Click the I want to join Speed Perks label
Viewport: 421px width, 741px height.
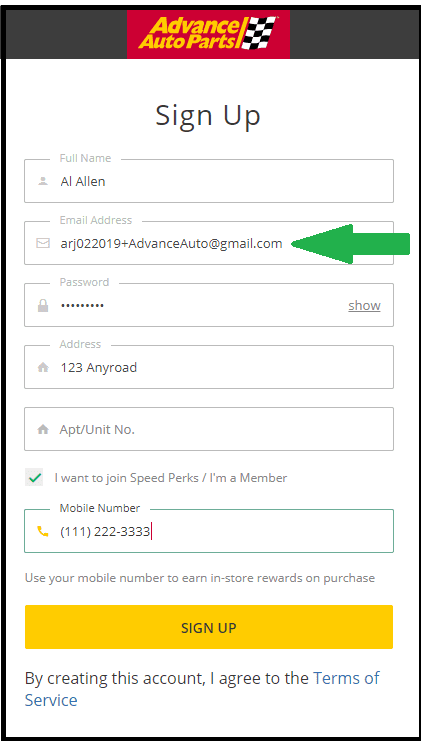click(x=171, y=478)
